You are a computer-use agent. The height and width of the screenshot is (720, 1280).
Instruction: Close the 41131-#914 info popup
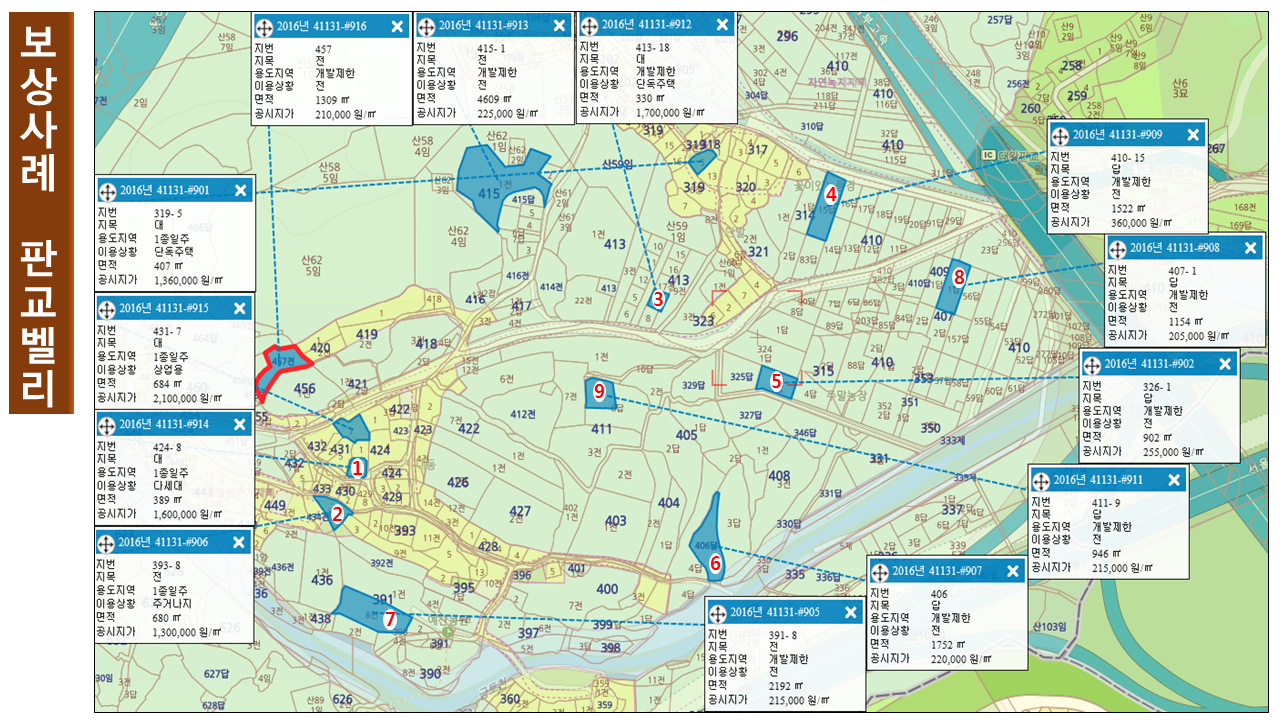tap(239, 424)
